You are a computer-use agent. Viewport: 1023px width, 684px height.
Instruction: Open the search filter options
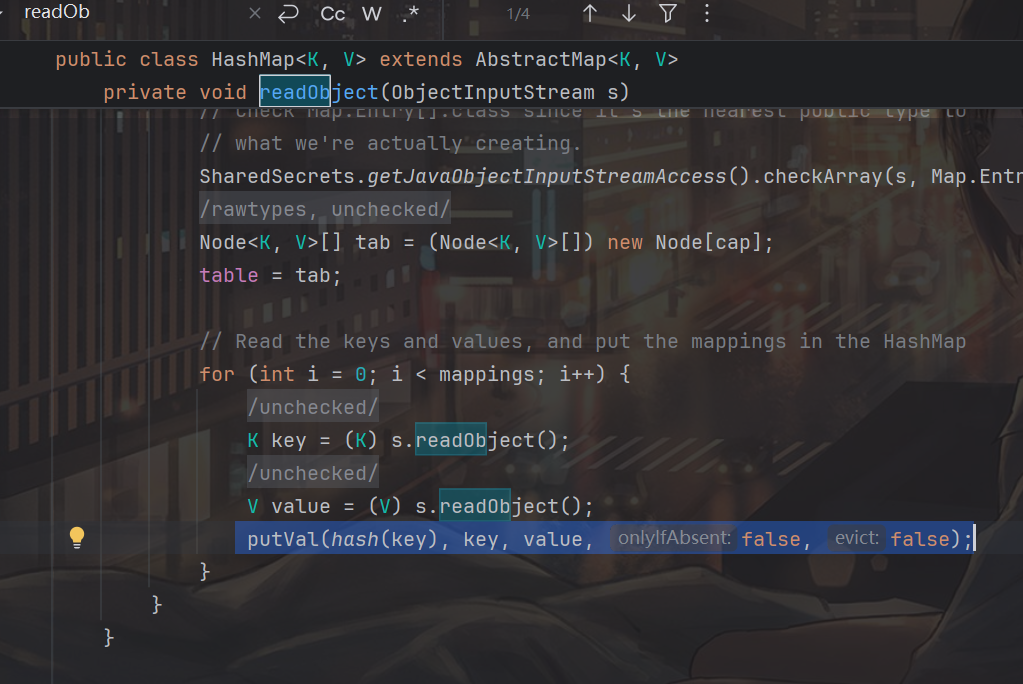[668, 14]
